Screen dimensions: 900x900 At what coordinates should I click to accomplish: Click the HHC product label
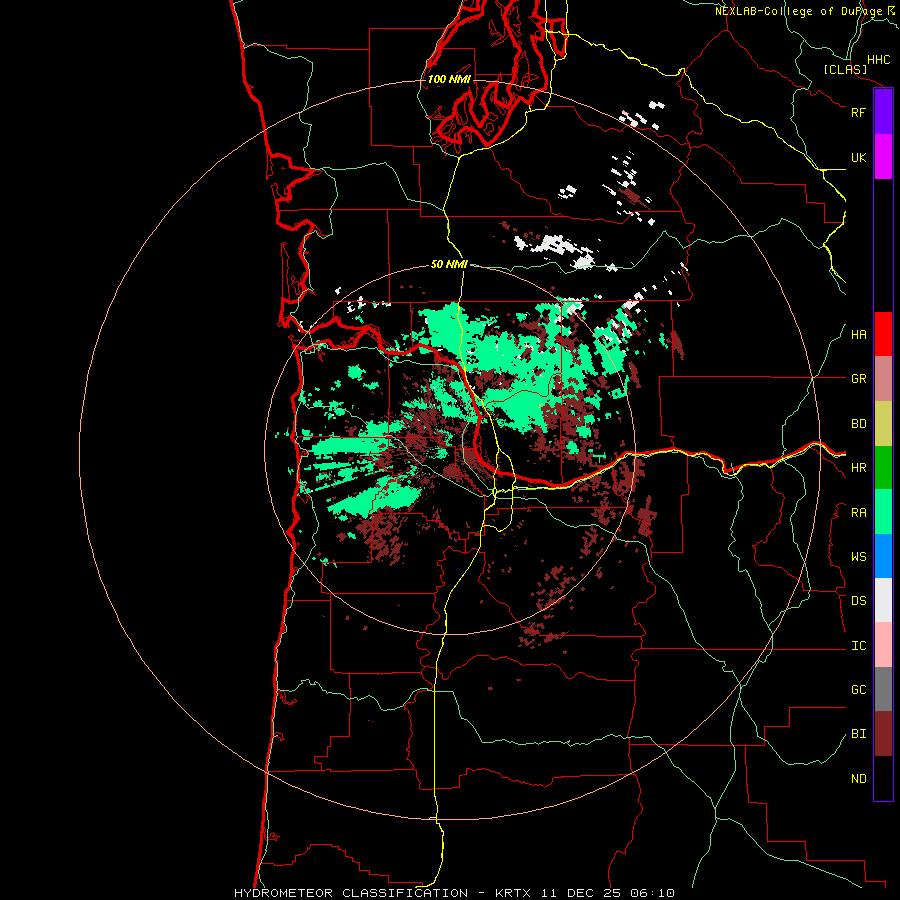(x=879, y=60)
